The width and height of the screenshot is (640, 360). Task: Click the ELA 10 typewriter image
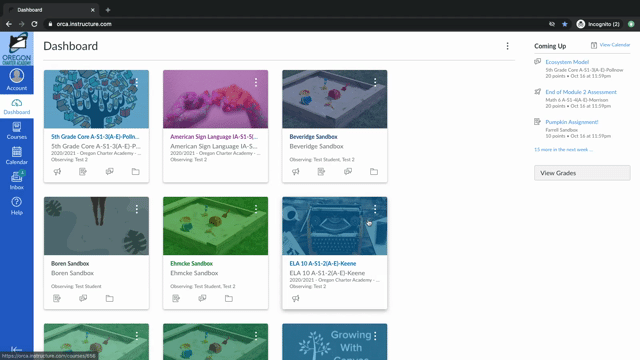335,226
